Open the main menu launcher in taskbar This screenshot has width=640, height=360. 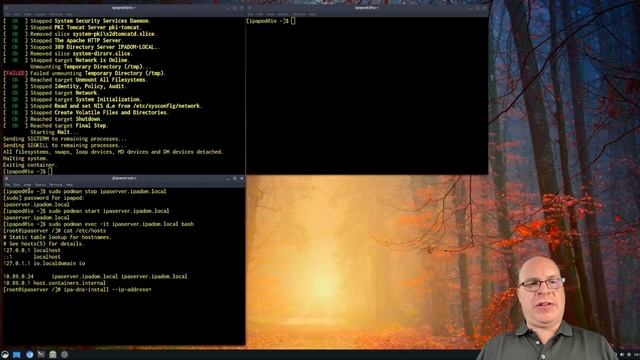coord(5,354)
